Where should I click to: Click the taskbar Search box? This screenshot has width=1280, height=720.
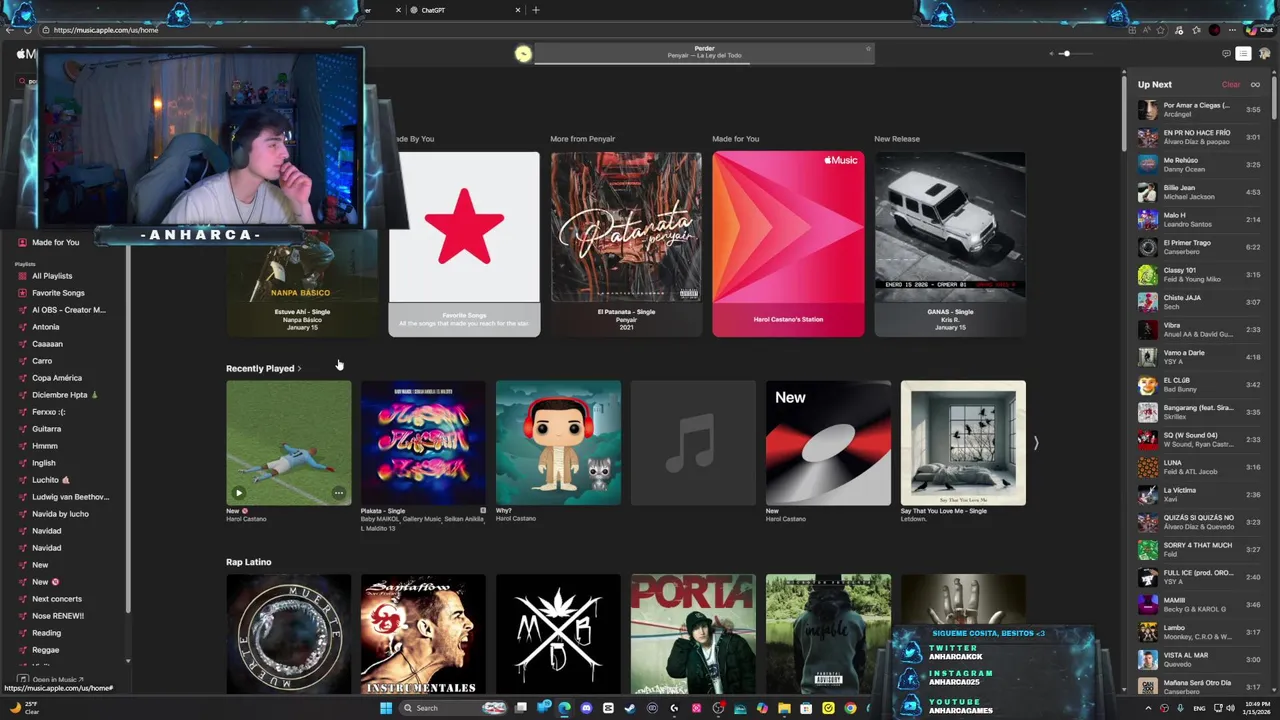coord(452,708)
